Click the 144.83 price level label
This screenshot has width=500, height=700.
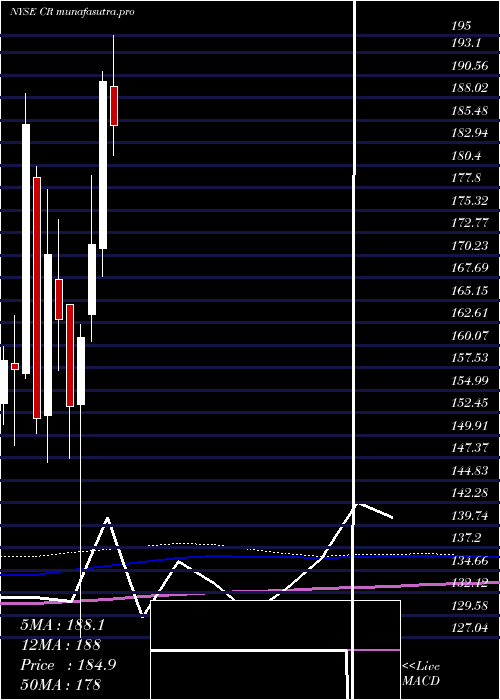(470, 471)
